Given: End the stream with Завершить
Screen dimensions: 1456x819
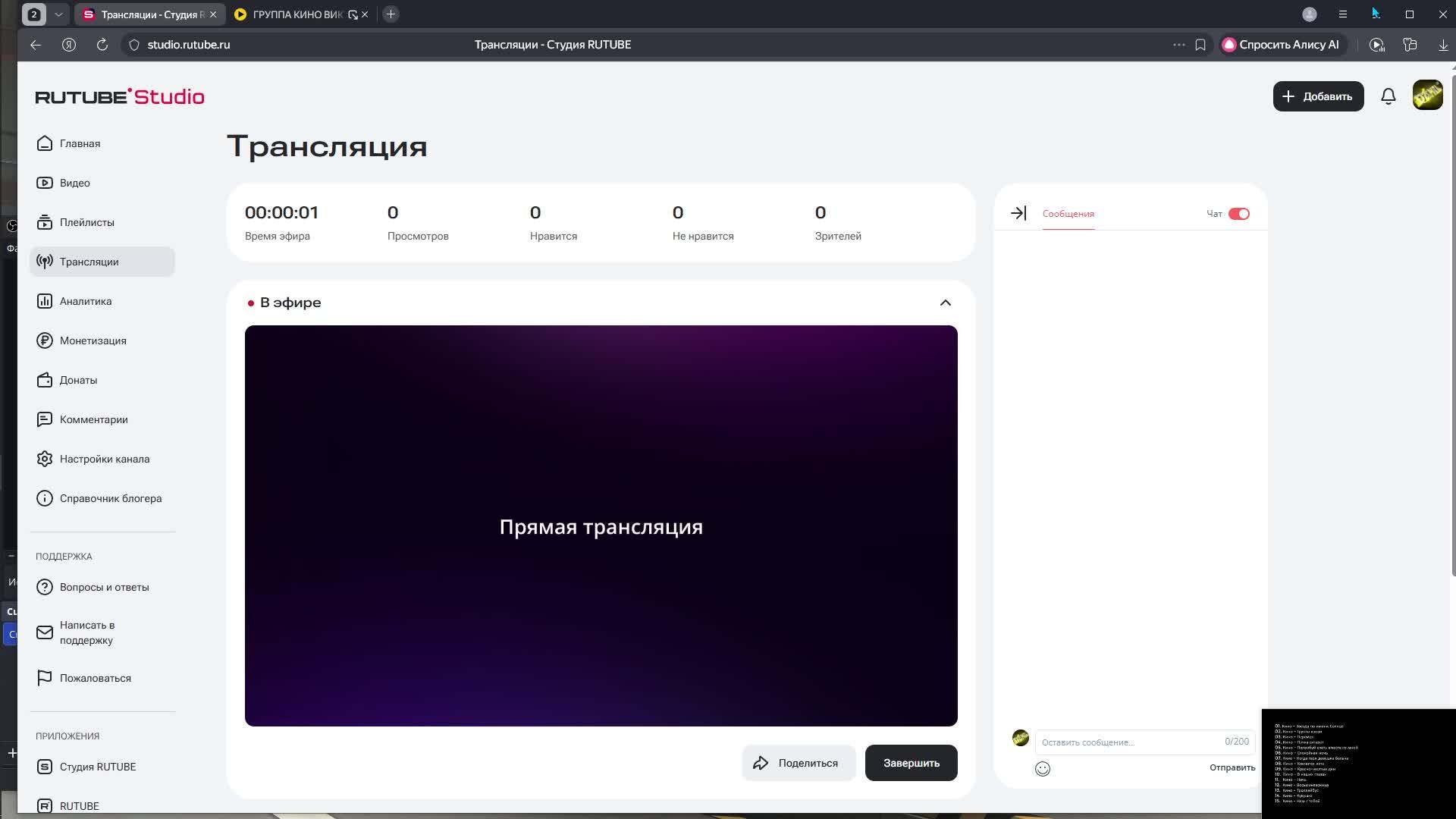Looking at the screenshot, I should tap(911, 763).
